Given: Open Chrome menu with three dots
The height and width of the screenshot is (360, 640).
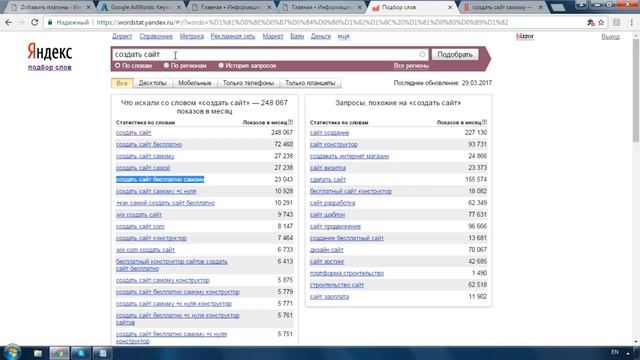Looking at the screenshot, I should click(x=631, y=22).
